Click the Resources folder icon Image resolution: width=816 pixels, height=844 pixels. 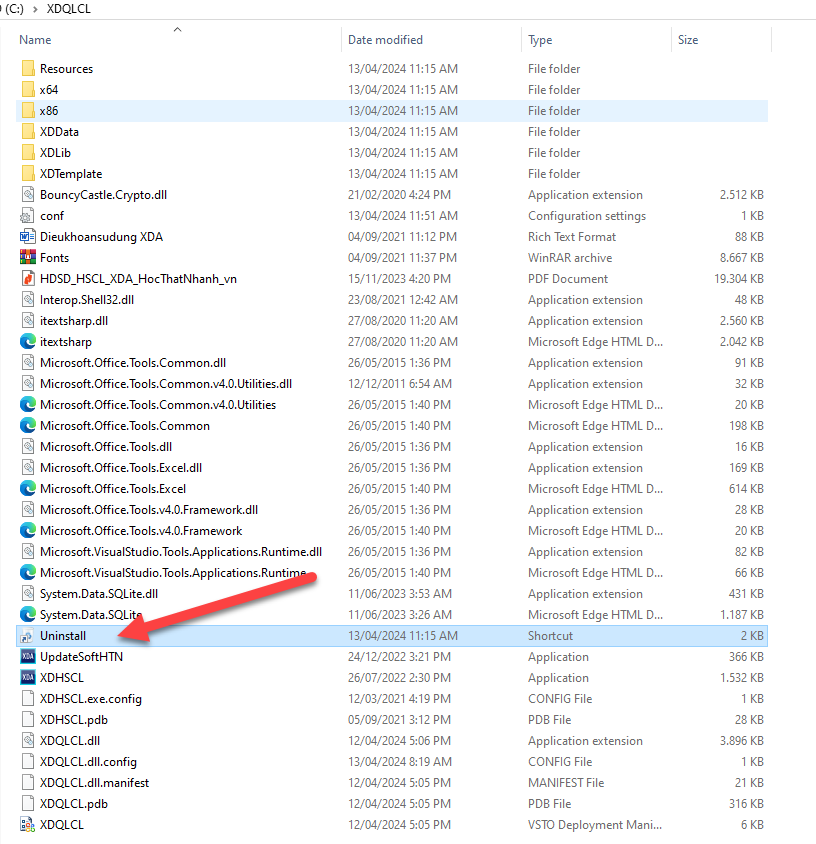coord(28,68)
